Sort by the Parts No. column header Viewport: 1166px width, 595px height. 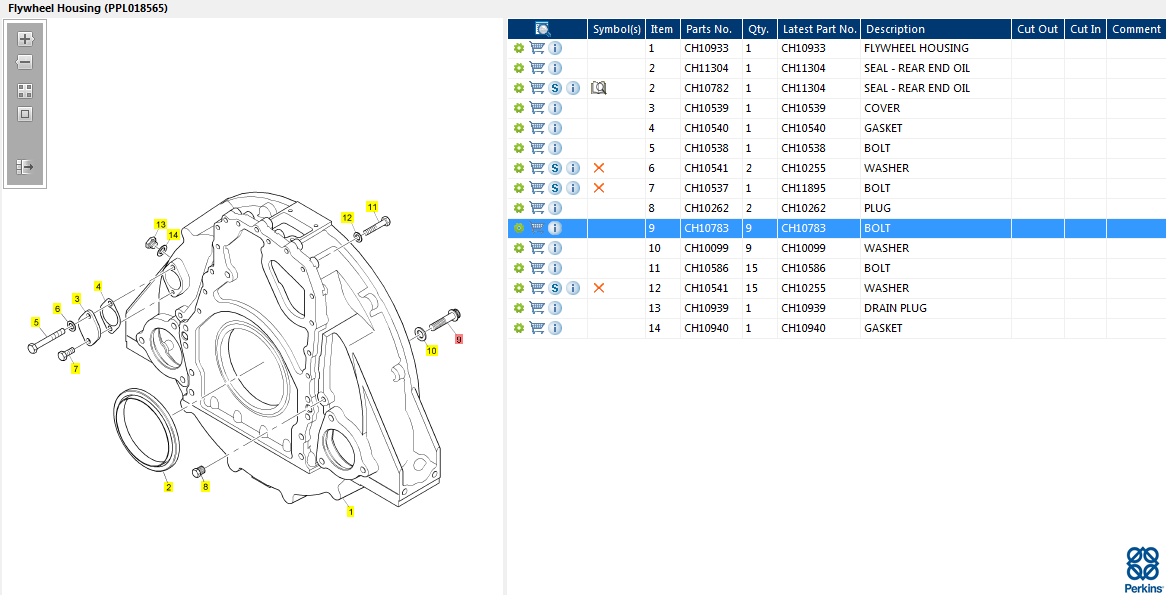tap(709, 29)
